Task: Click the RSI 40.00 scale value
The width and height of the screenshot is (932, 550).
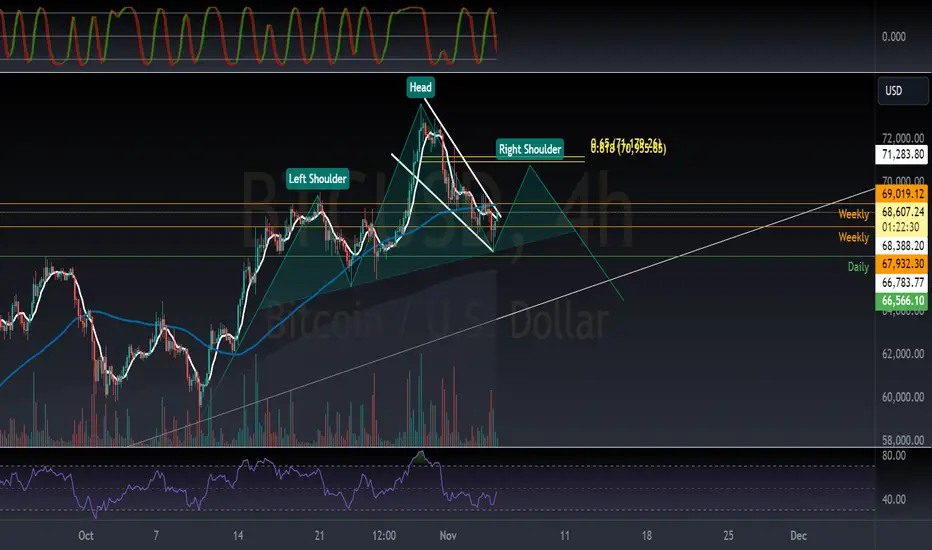Action: [894, 499]
